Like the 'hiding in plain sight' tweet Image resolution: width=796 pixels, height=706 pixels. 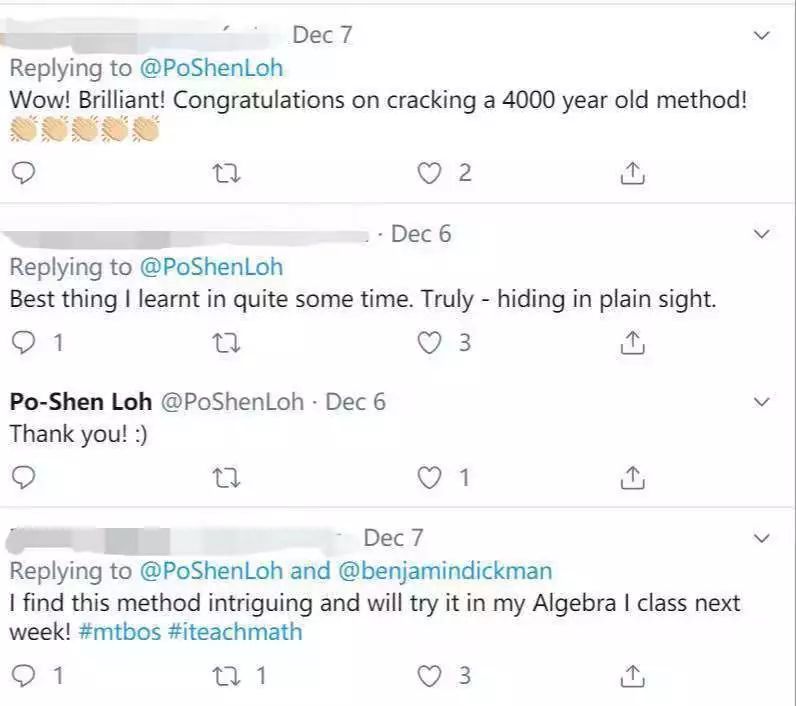[430, 343]
